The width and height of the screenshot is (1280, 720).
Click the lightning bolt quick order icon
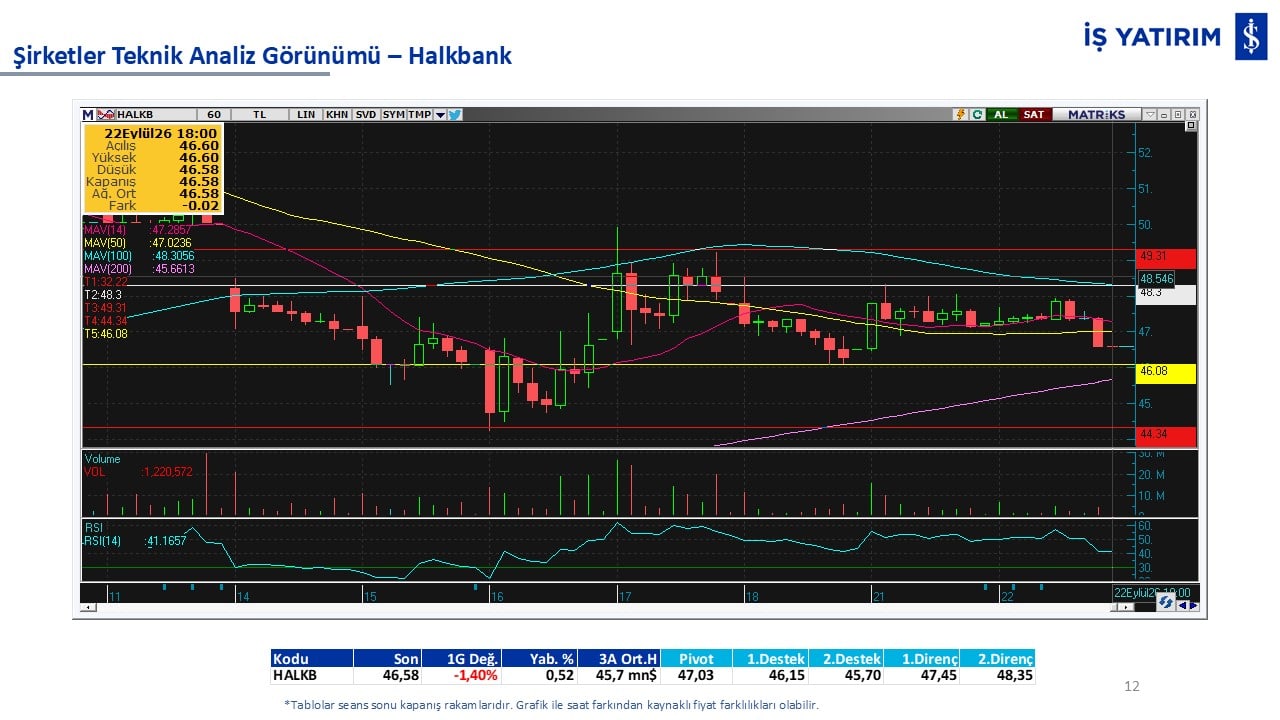pyautogui.click(x=961, y=114)
